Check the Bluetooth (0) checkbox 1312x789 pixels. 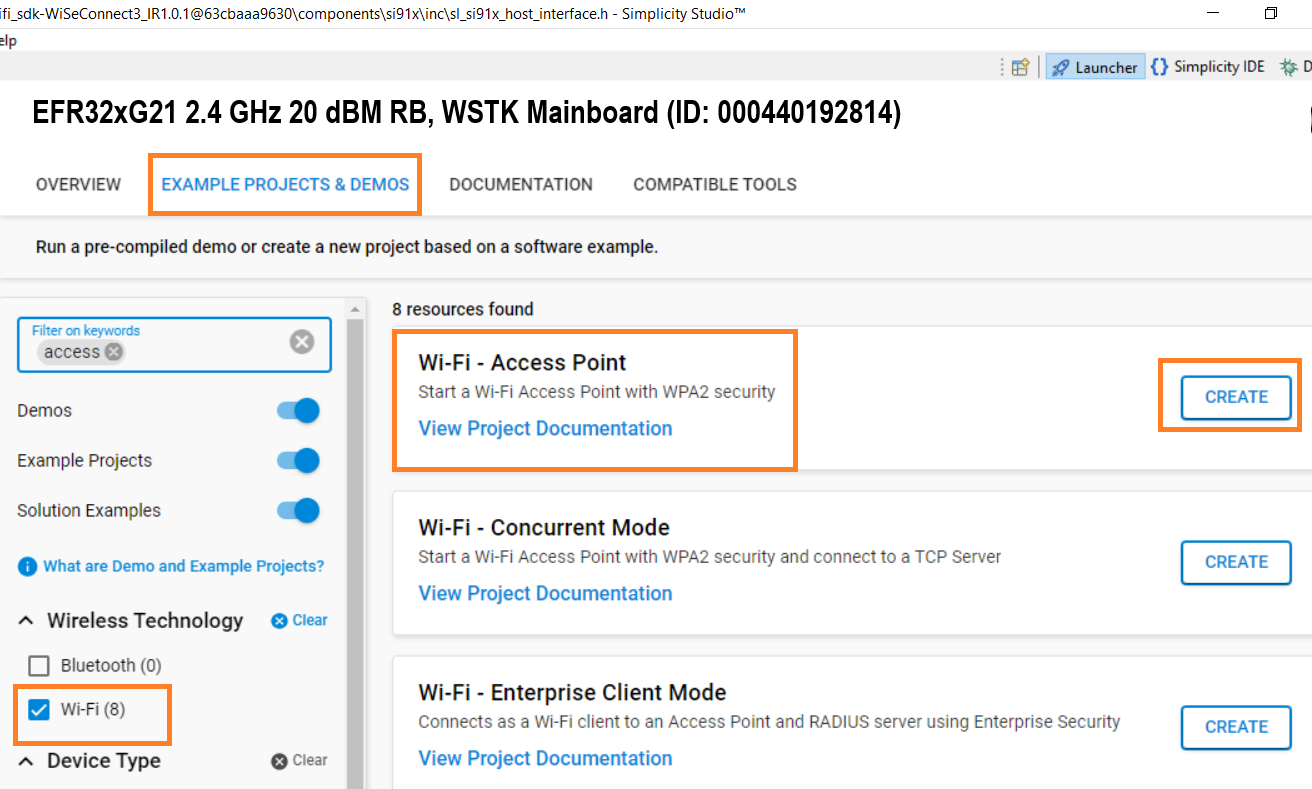click(x=38, y=666)
